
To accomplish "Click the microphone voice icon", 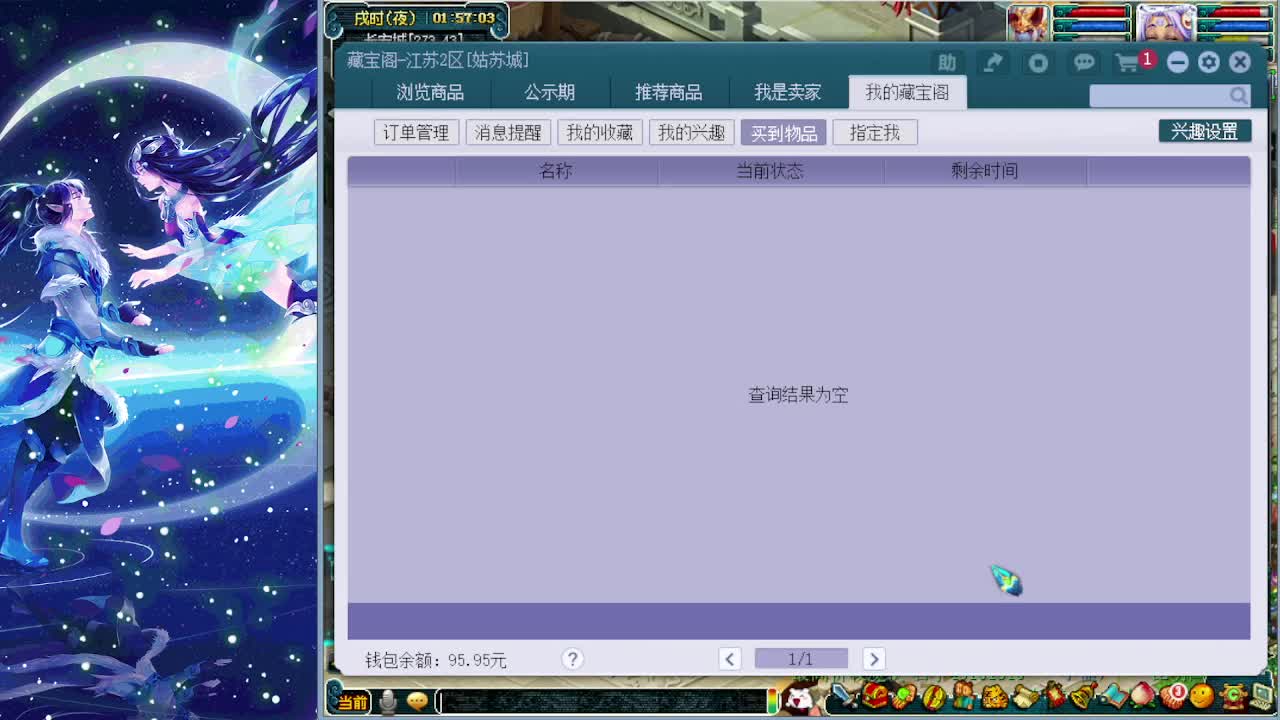I will click(388, 701).
